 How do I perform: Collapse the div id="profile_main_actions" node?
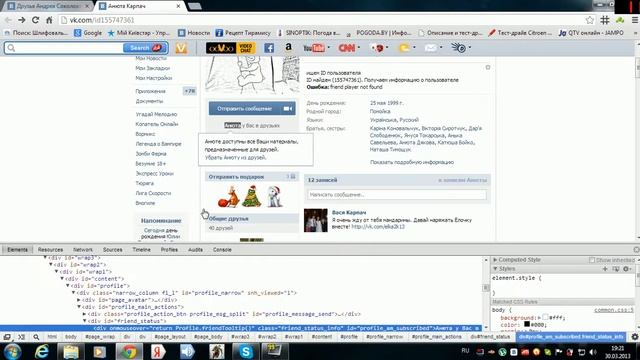[x=79, y=307]
